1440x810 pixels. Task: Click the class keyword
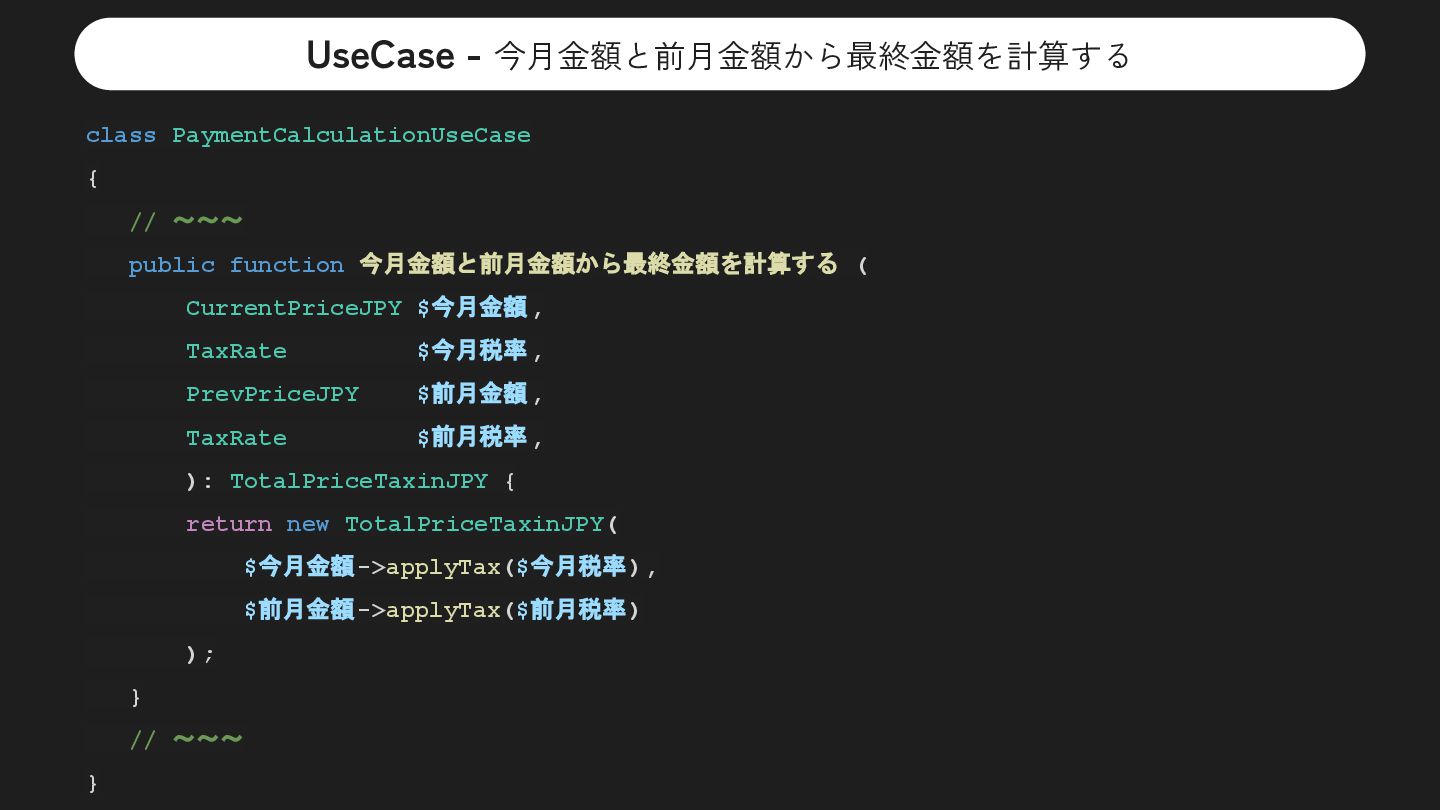(121, 135)
